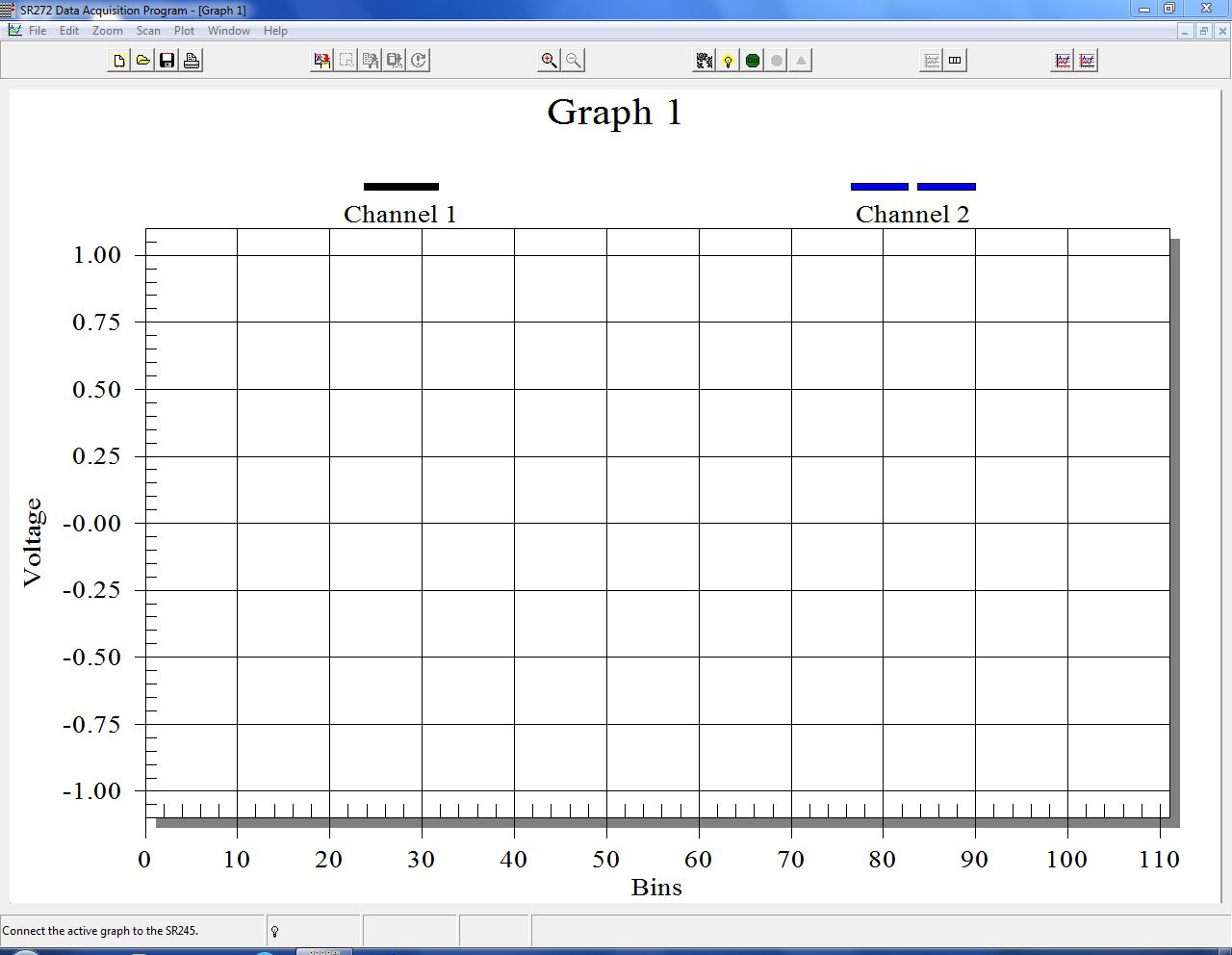1232x955 pixels.
Task: Open the scan setup gears icon
Action: coord(704,60)
